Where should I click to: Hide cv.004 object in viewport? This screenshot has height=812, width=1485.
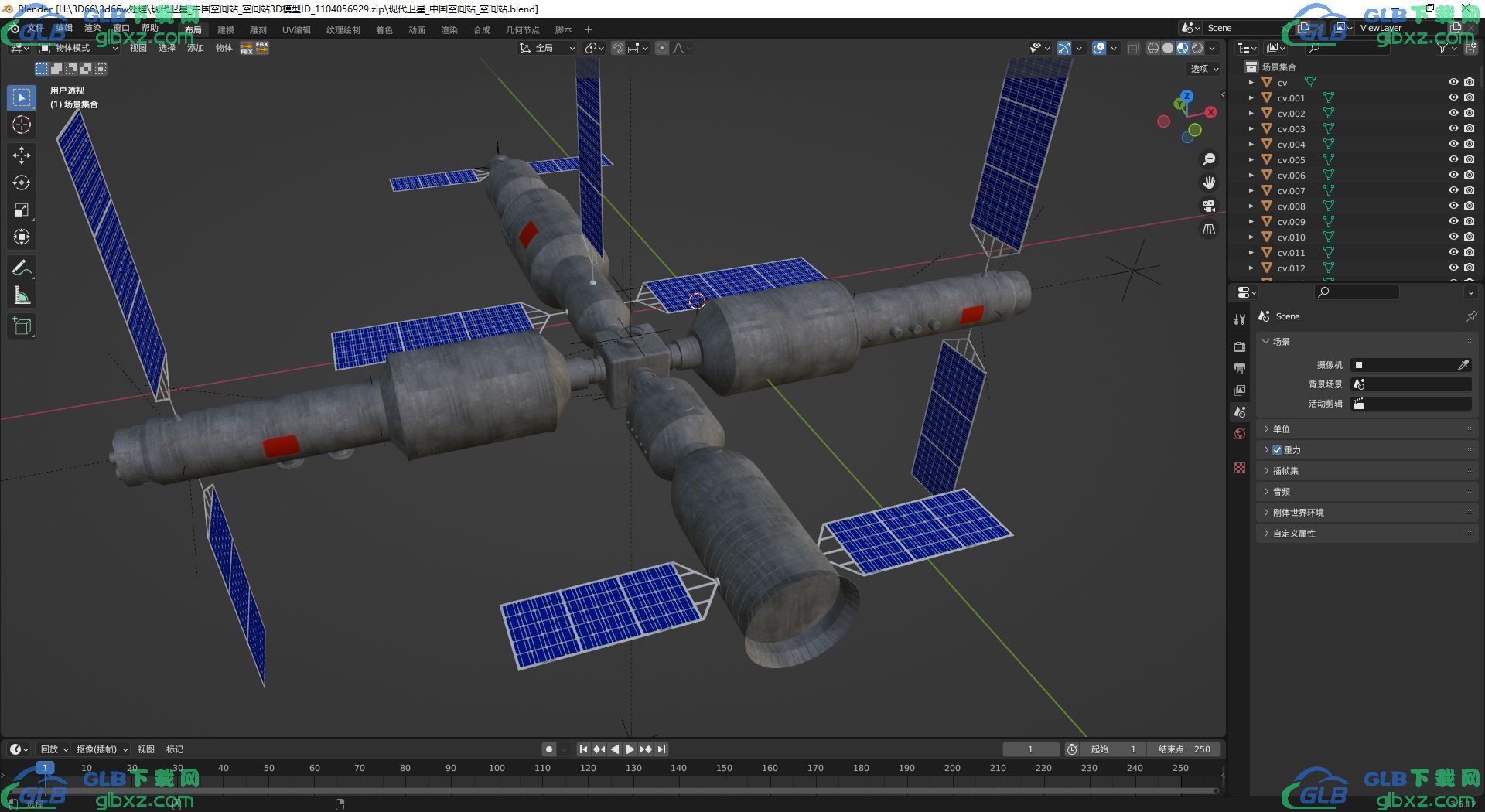coord(1453,144)
